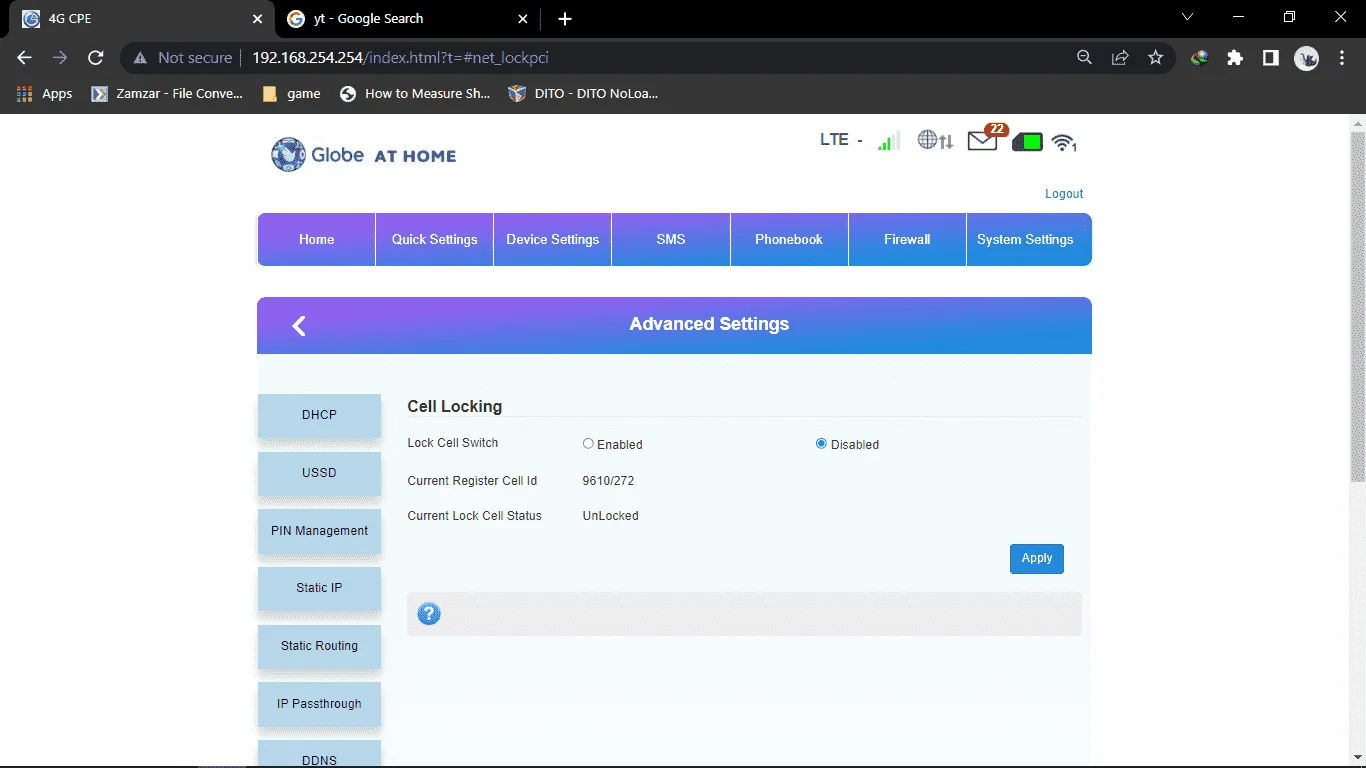1366x768 pixels.
Task: Open the DDNS sidebar button
Action: [x=319, y=755]
